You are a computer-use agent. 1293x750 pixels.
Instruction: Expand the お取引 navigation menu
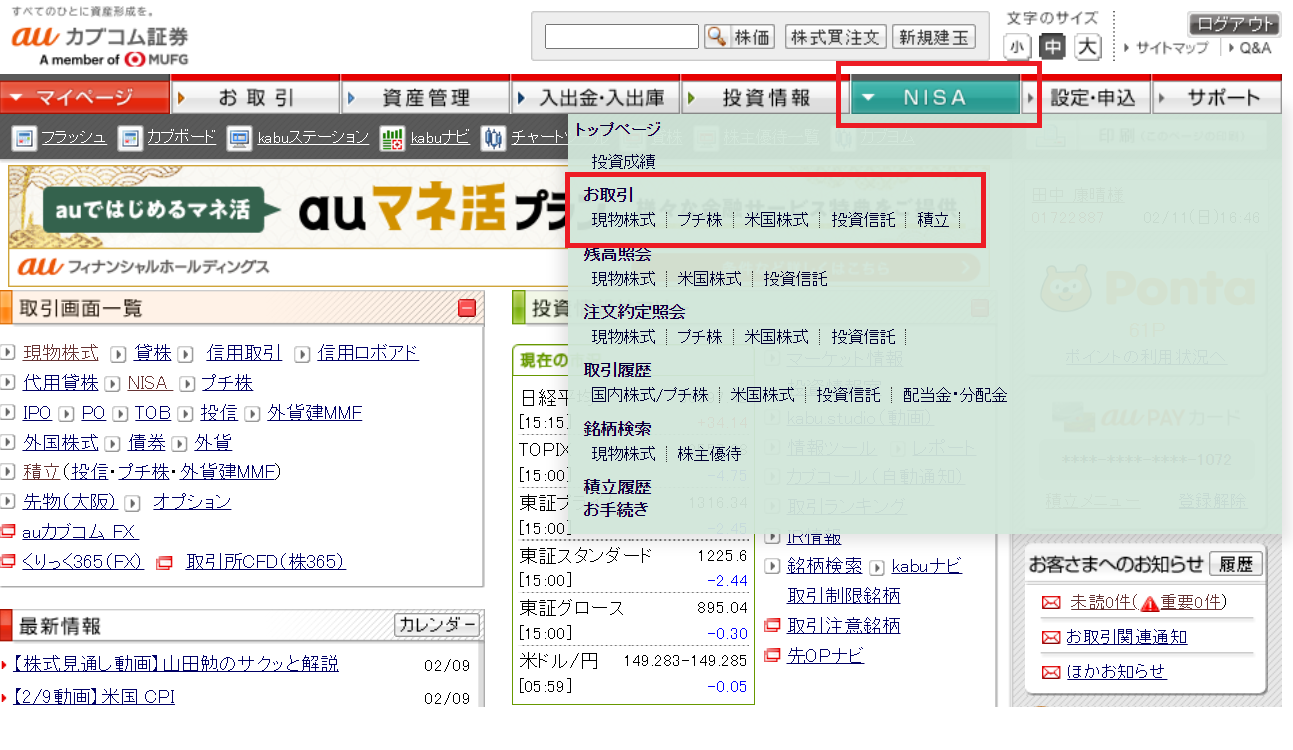coord(255,97)
